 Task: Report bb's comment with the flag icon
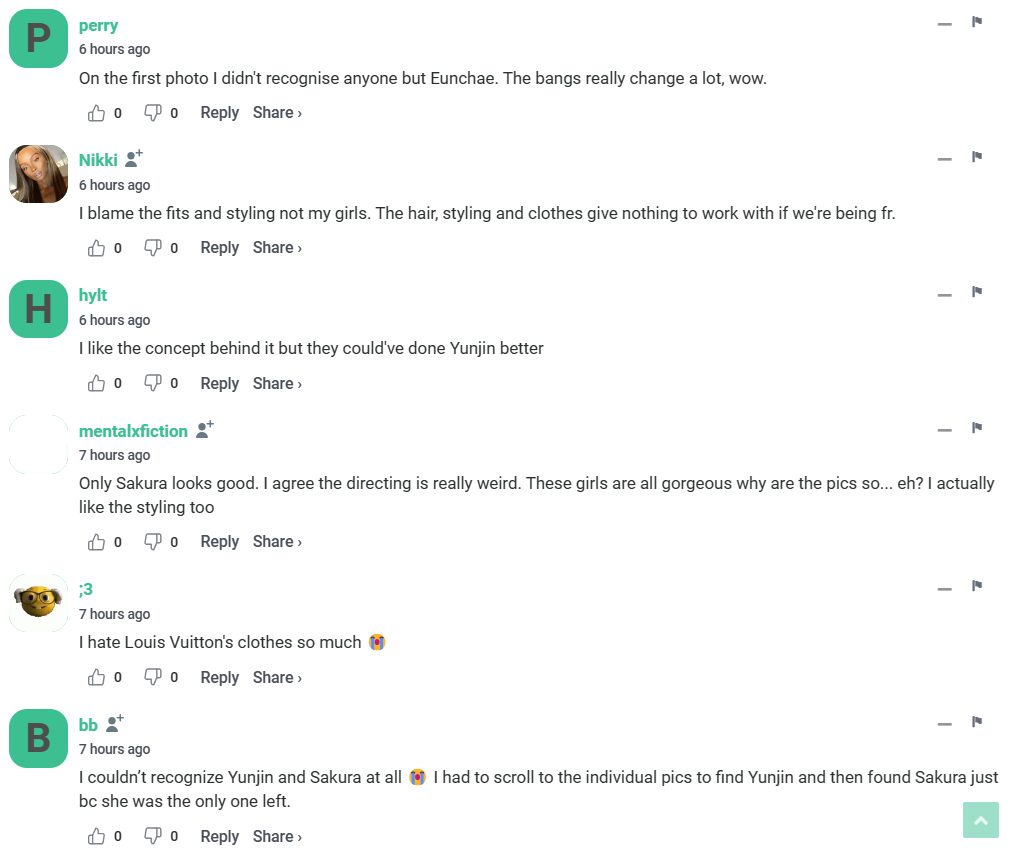(977, 722)
